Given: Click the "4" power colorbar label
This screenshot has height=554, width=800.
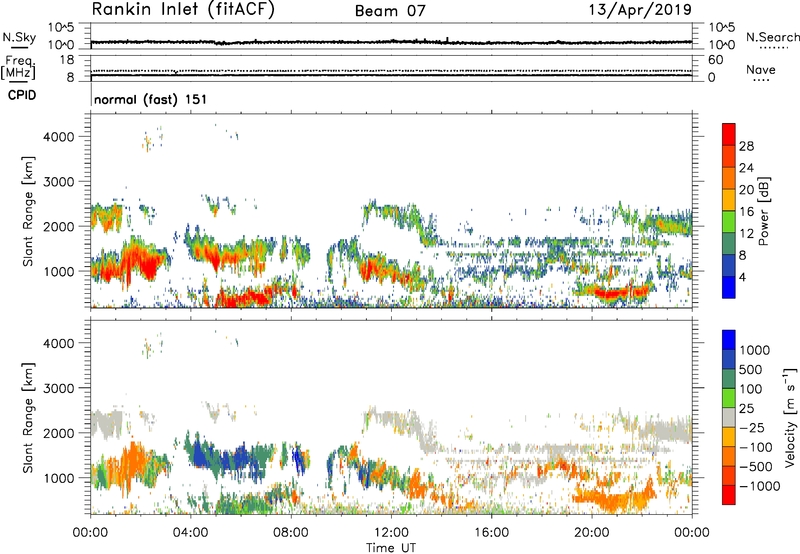Looking at the screenshot, I should coord(743,277).
